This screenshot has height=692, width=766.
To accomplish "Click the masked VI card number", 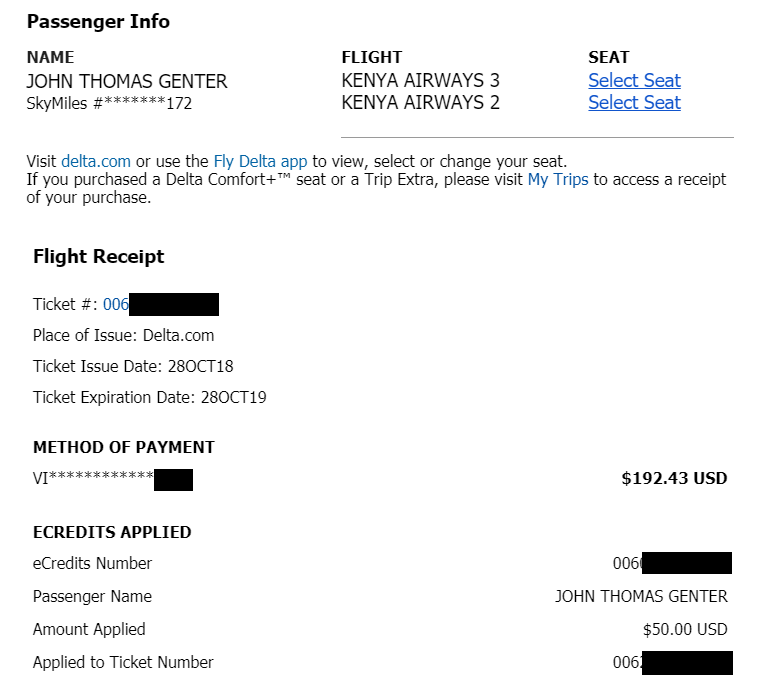I will 113,479.
